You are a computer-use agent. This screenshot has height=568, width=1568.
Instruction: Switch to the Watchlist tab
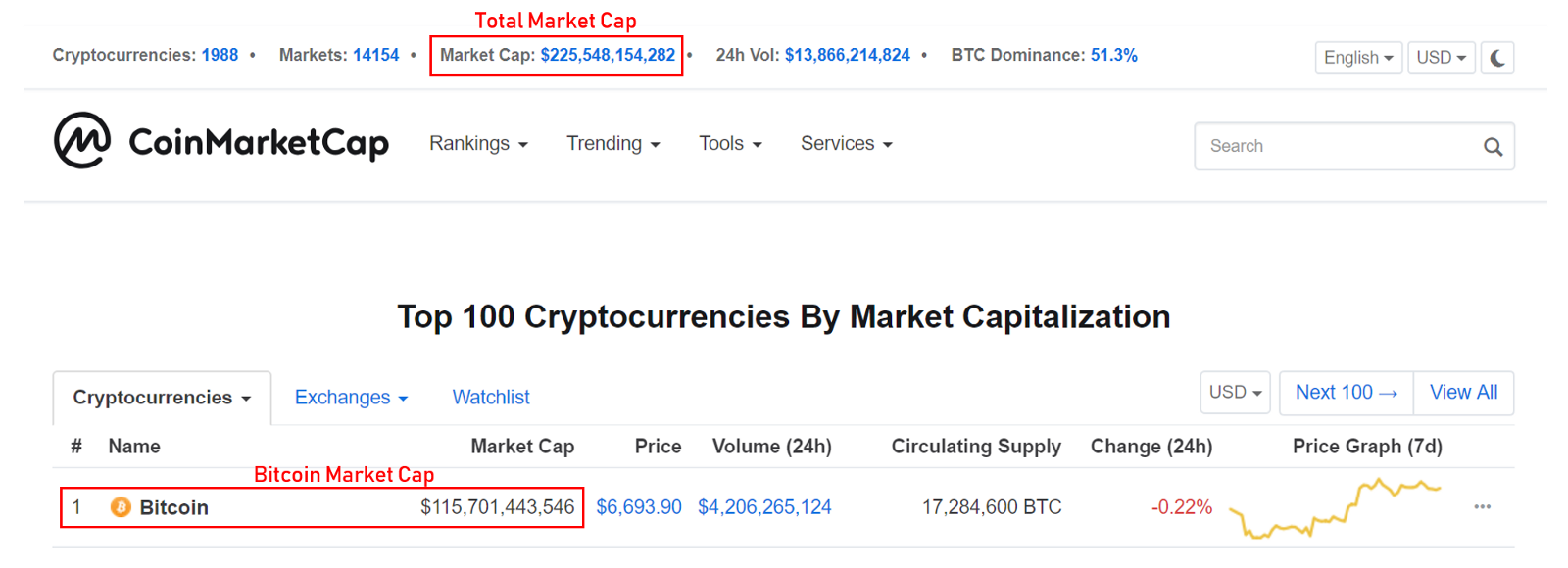[491, 398]
